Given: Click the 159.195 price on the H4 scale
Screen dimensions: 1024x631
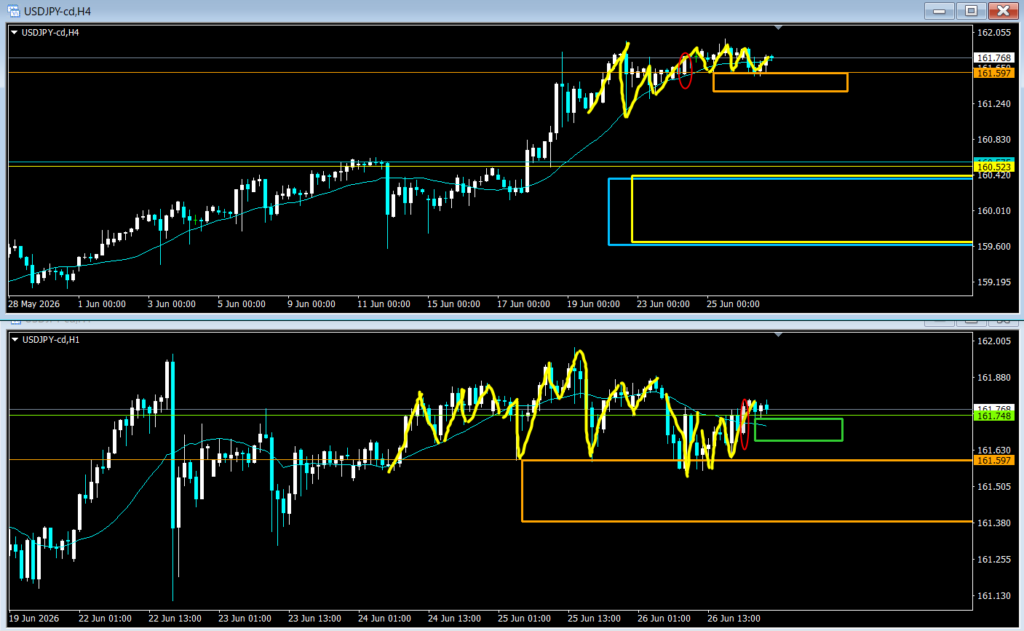Looking at the screenshot, I should [994, 282].
